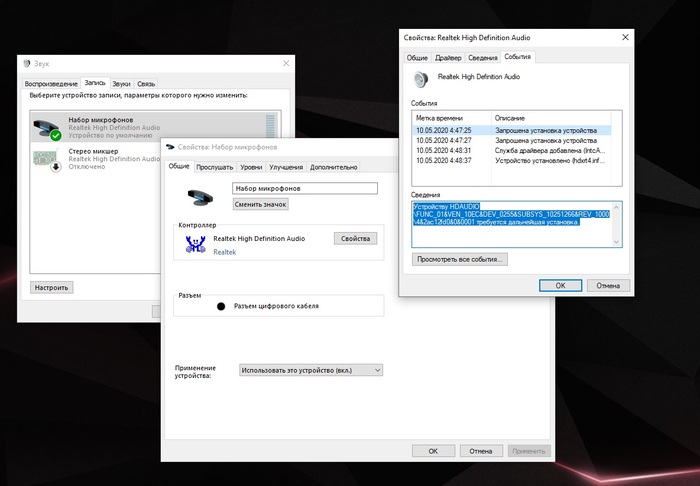Click the speaker icon in the Realtek properties window
Image resolution: width=700 pixels, height=486 pixels.
click(x=421, y=79)
